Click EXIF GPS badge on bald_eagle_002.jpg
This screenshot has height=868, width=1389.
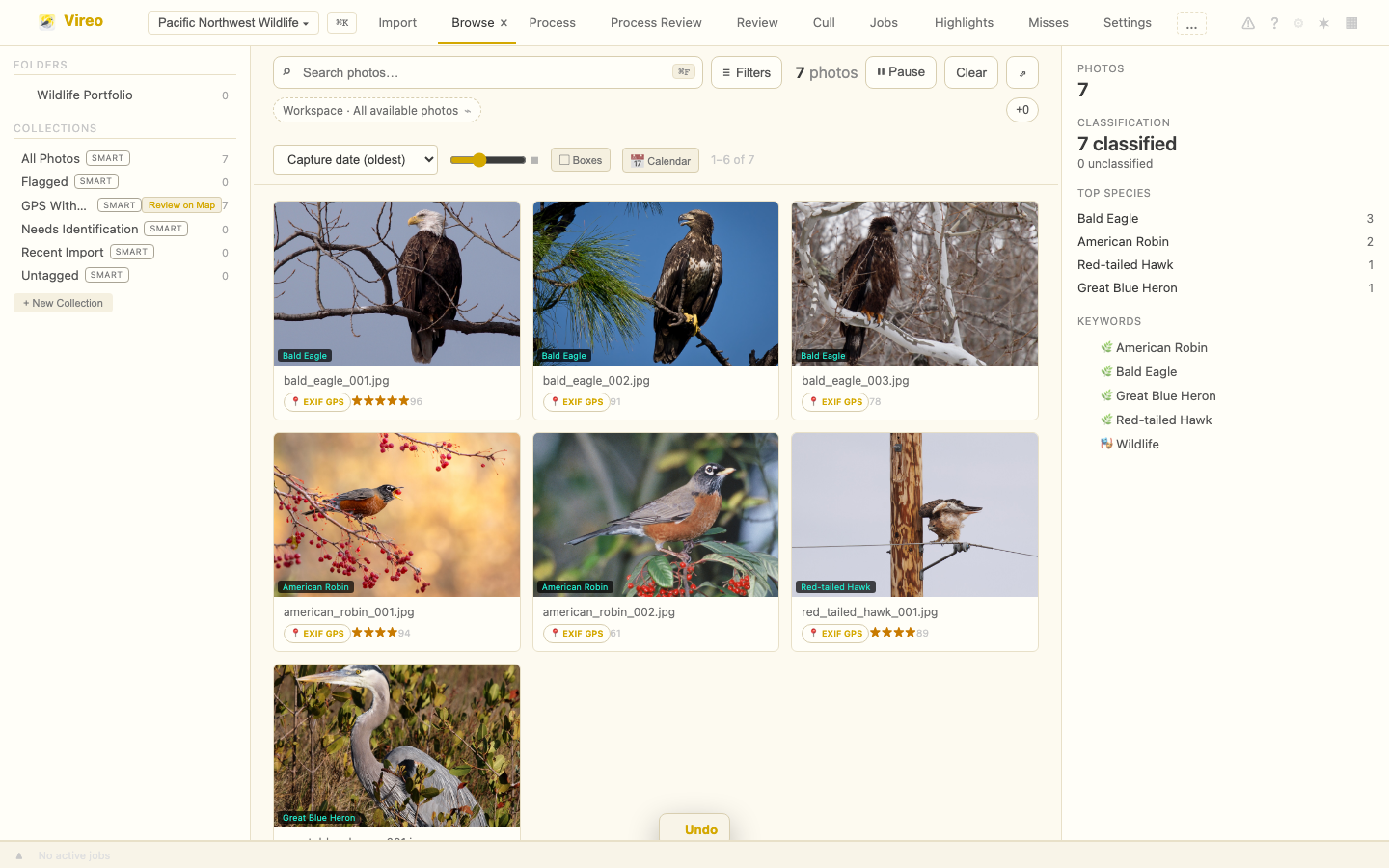coord(577,402)
